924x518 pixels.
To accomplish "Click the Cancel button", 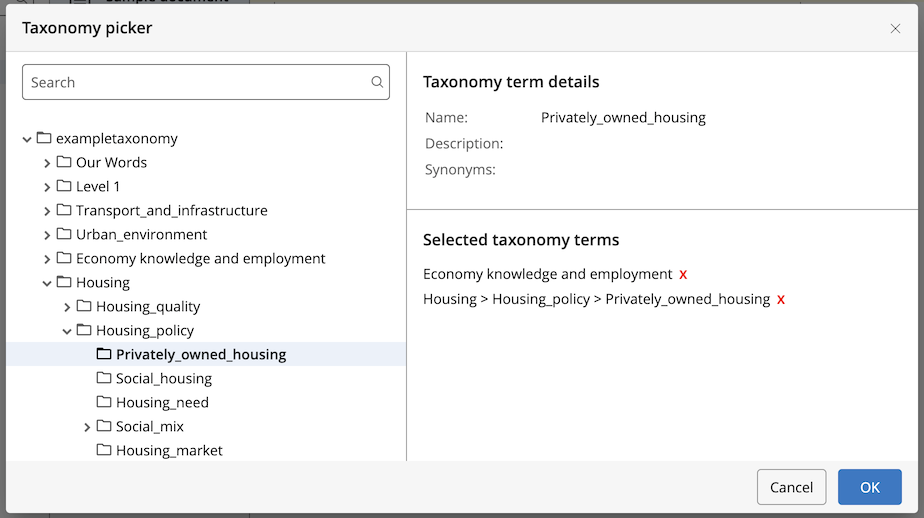I will point(791,487).
